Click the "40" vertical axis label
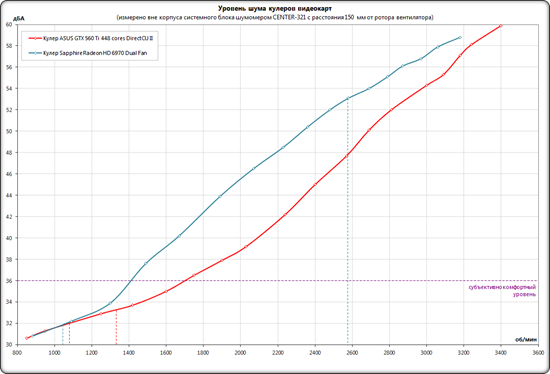 [x=9, y=238]
